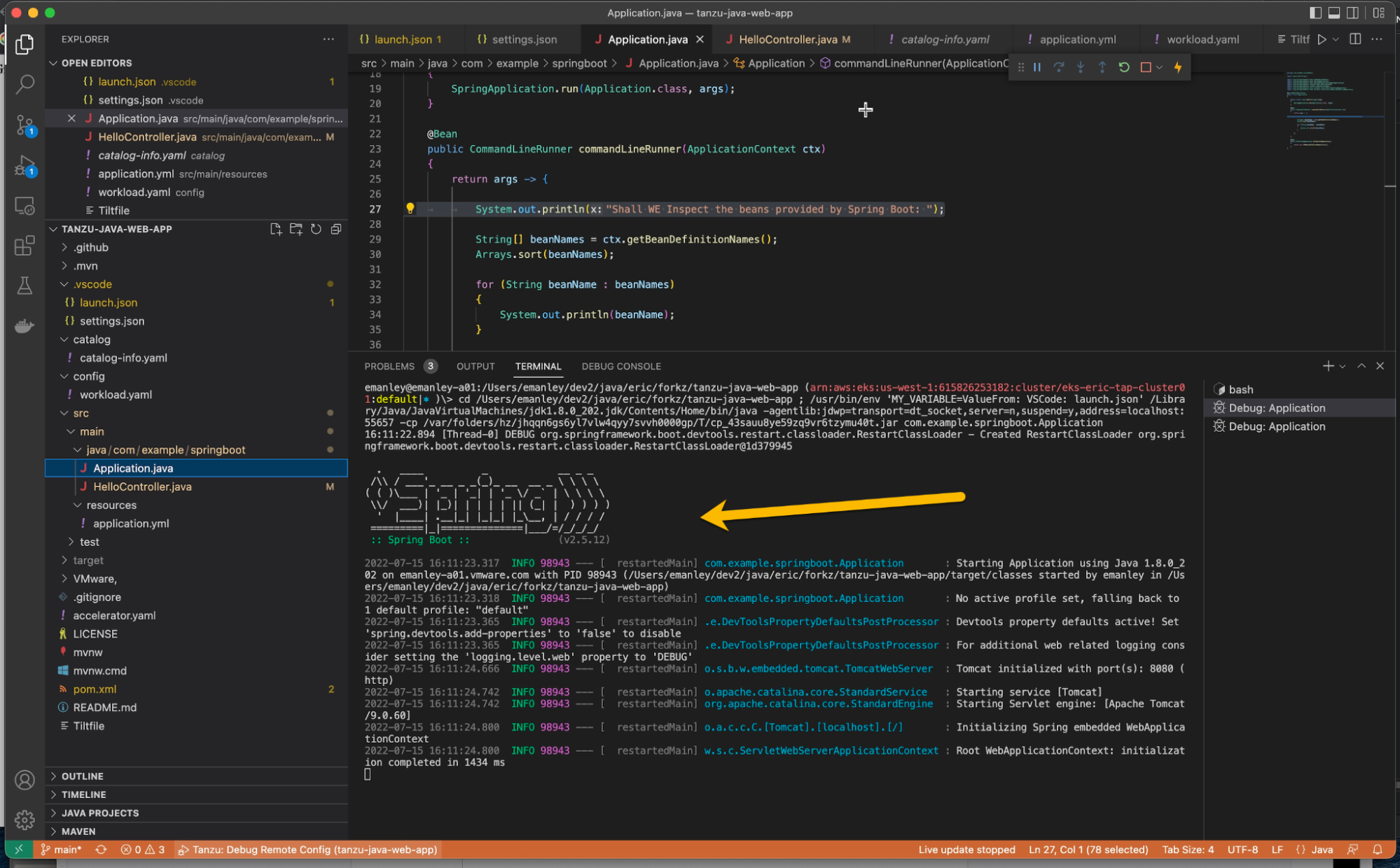Switch to the DEBUG CONSOLE tab
1400x868 pixels.
tap(620, 365)
